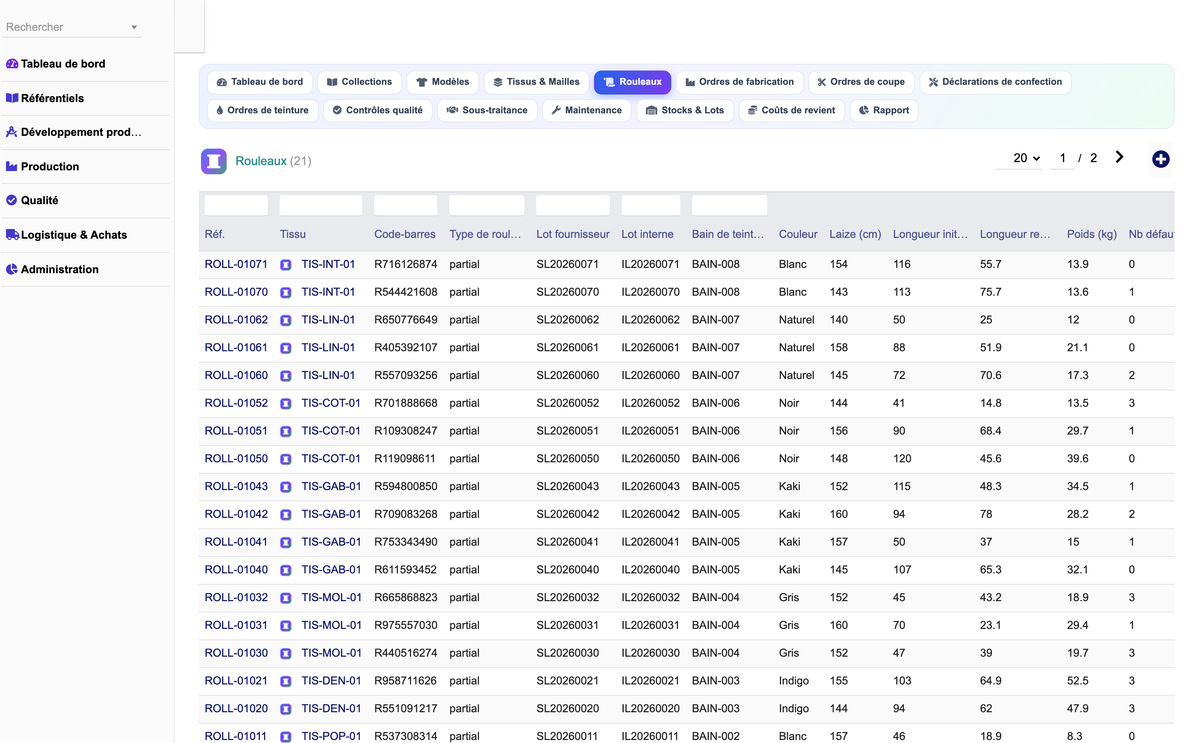Viewport: 1200px width, 743px height.
Task: Switch to the Tissus & Mailles tab
Action: tap(536, 82)
